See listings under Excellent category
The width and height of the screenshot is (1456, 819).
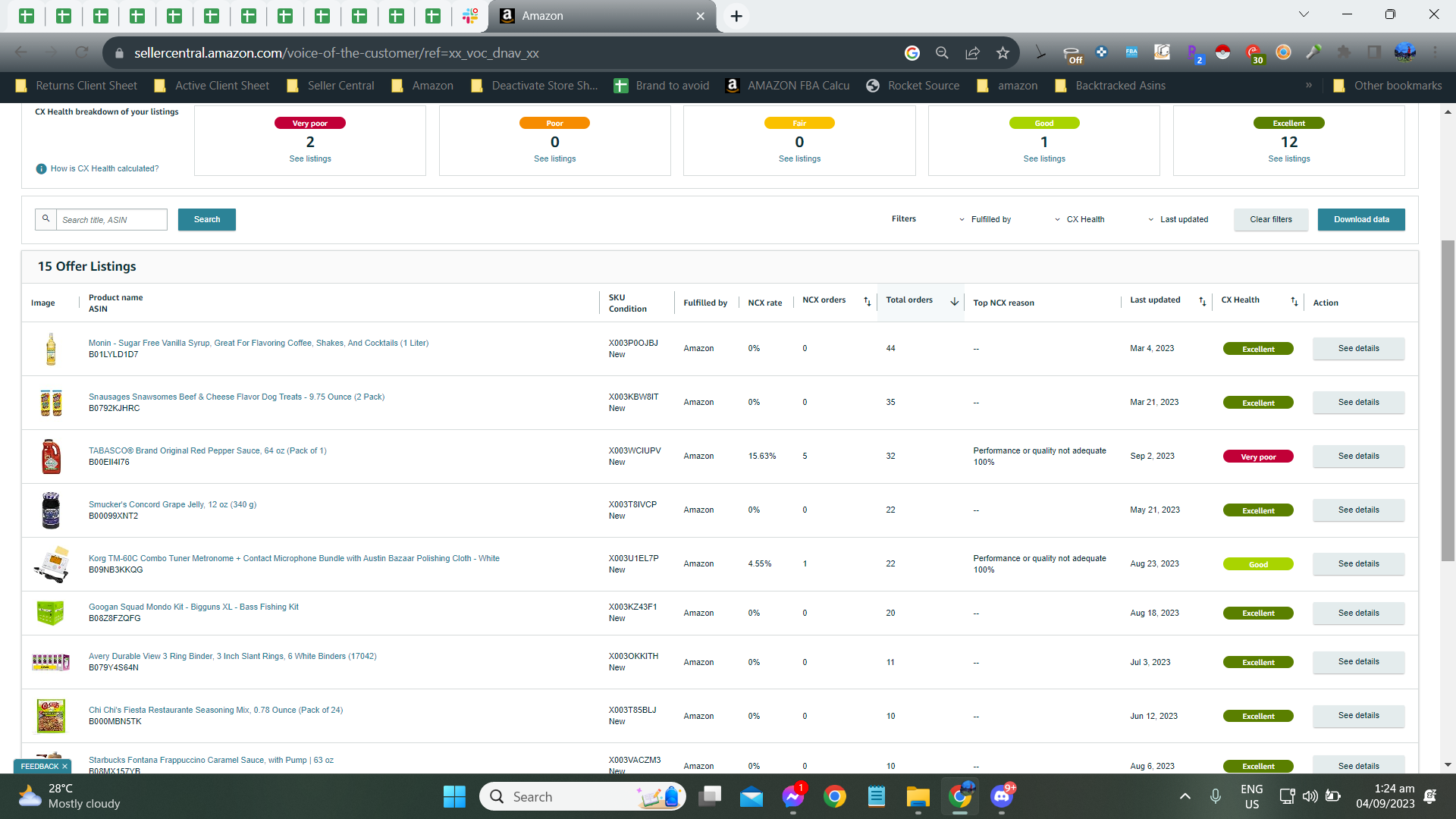coord(1289,159)
